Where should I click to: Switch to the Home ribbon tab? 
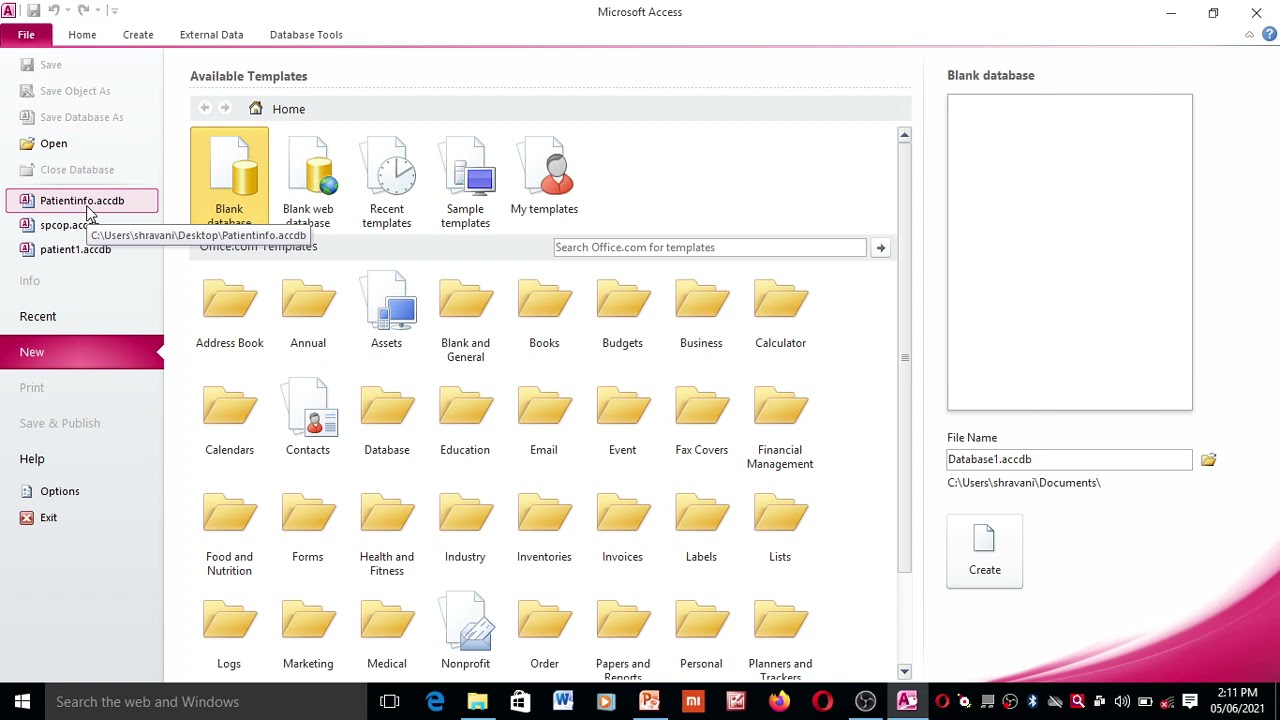[82, 35]
